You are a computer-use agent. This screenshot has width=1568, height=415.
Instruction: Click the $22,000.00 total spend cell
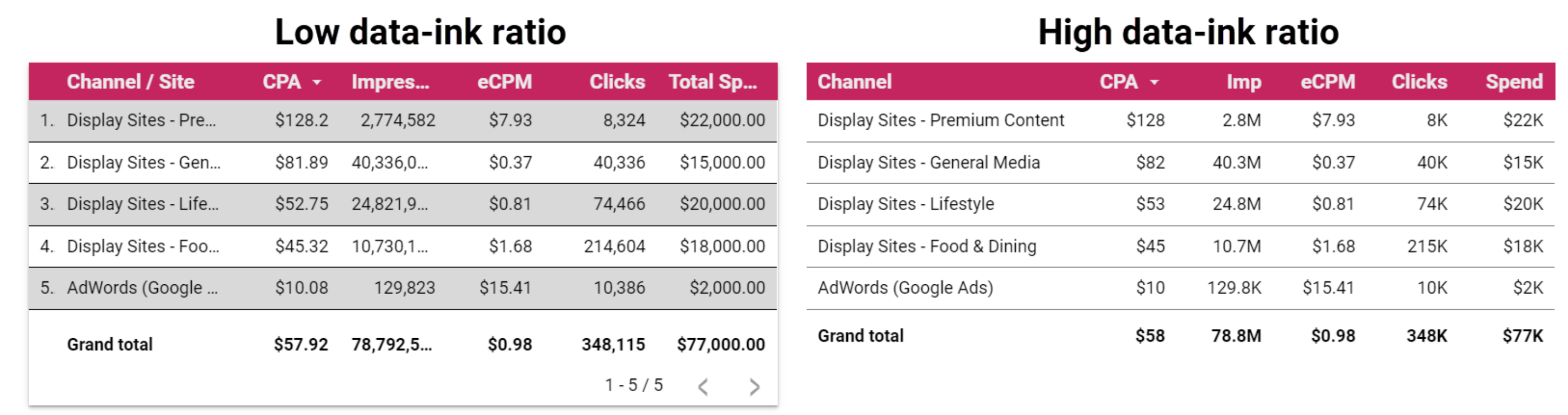click(722, 120)
